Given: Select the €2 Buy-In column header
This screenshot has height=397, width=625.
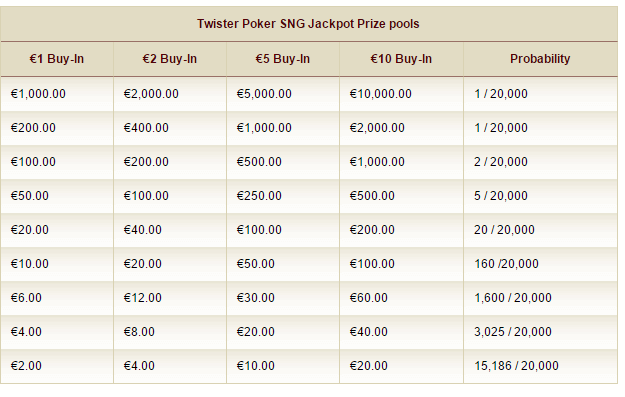Looking at the screenshot, I should [170, 59].
